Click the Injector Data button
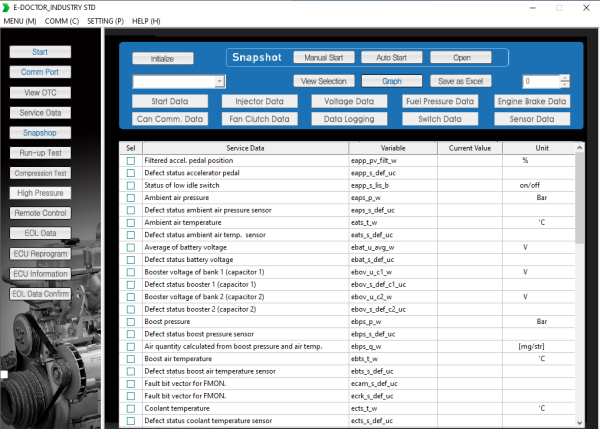 (x=259, y=101)
